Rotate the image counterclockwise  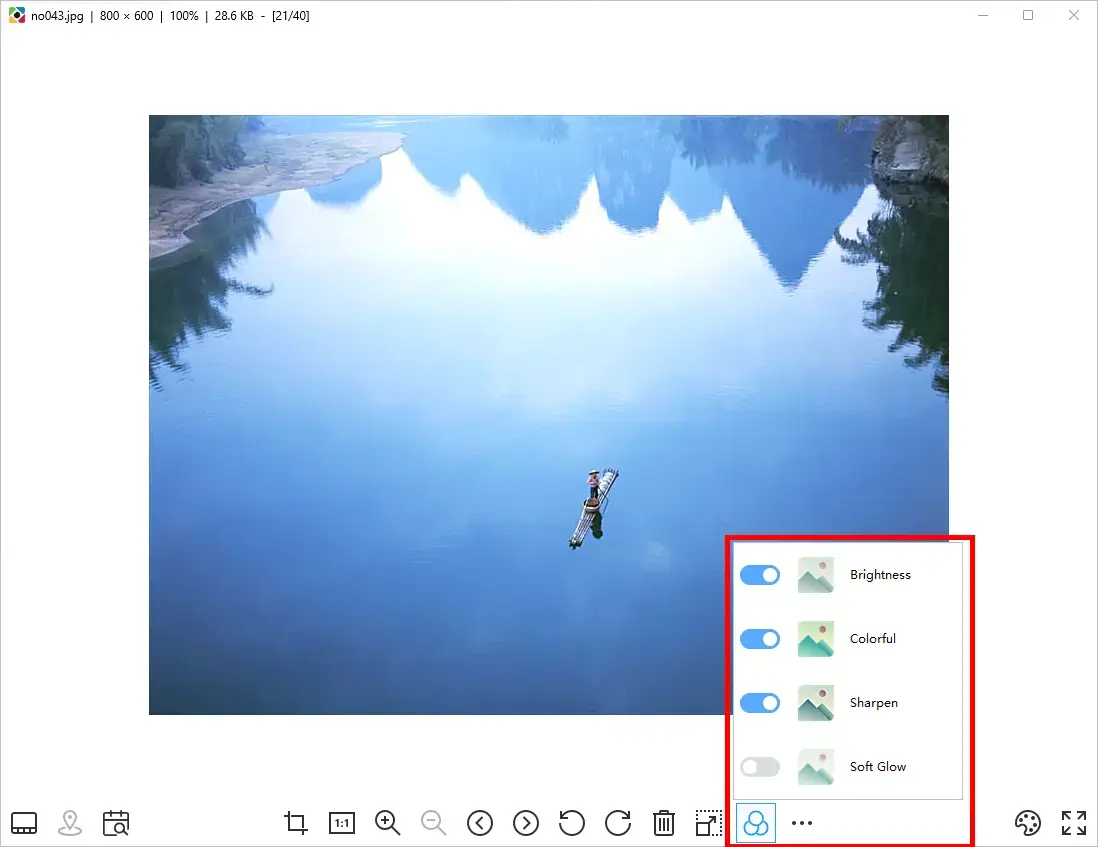click(x=571, y=823)
